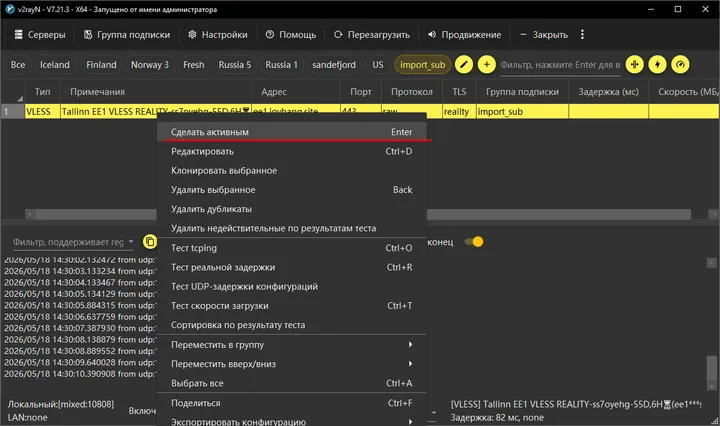Click Группа подписки column header in table
720x426 pixels.
pyautogui.click(x=523, y=92)
